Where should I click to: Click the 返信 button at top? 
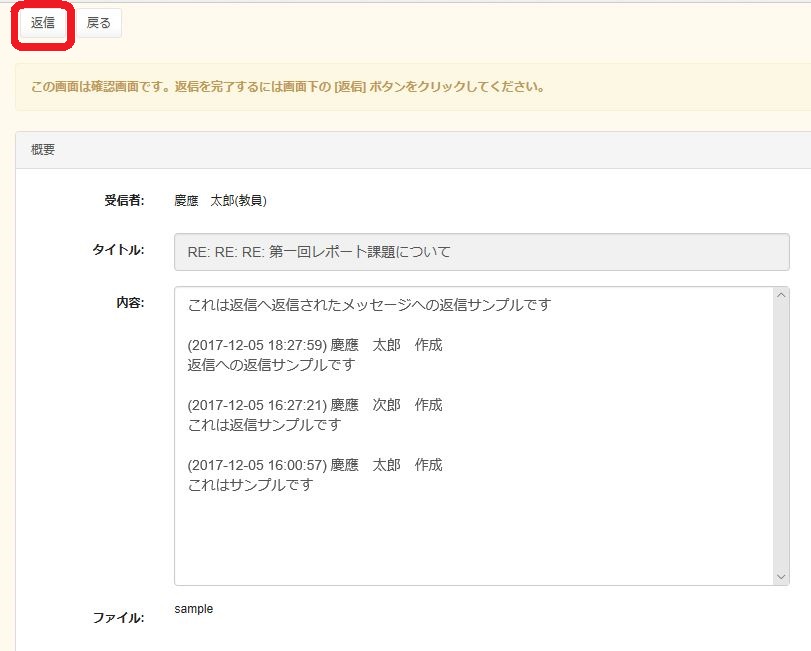tap(43, 23)
